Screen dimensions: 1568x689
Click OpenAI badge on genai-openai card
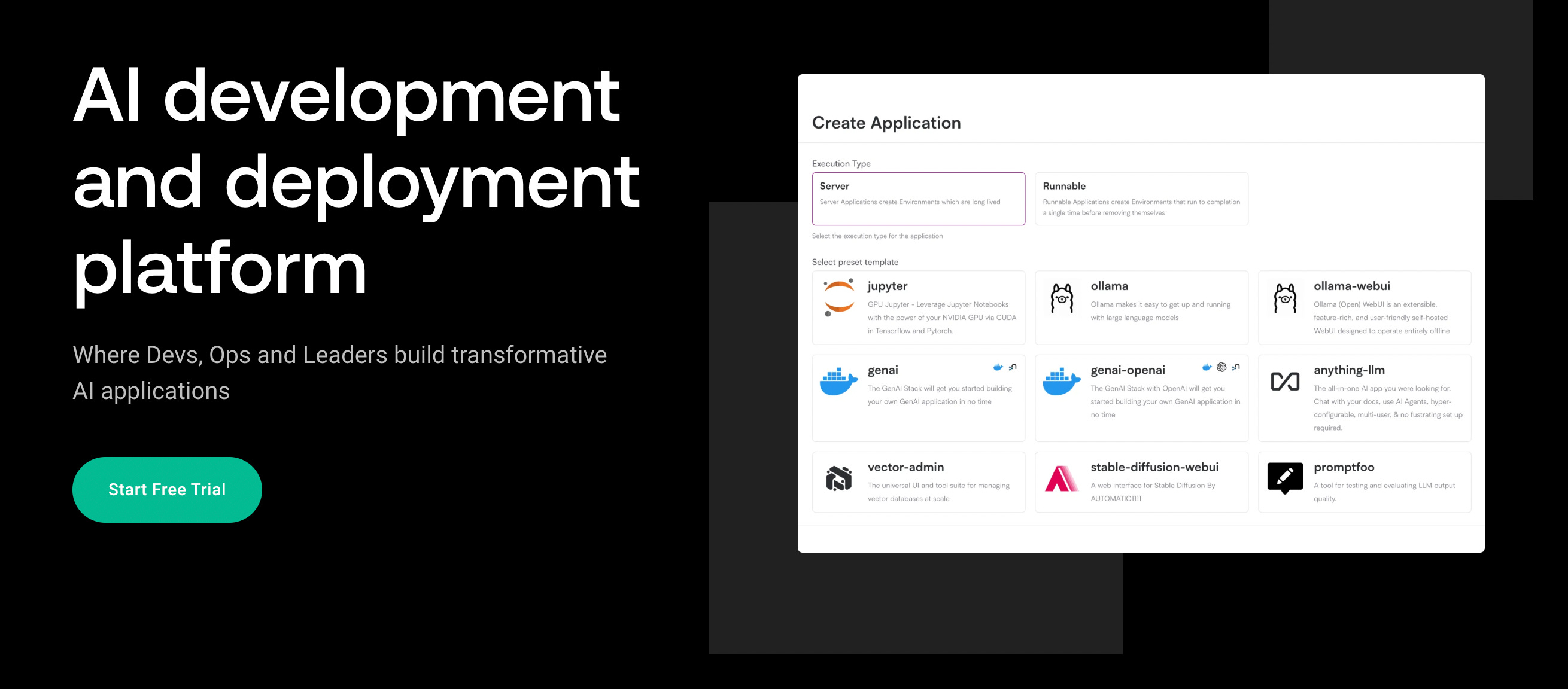tap(1221, 367)
